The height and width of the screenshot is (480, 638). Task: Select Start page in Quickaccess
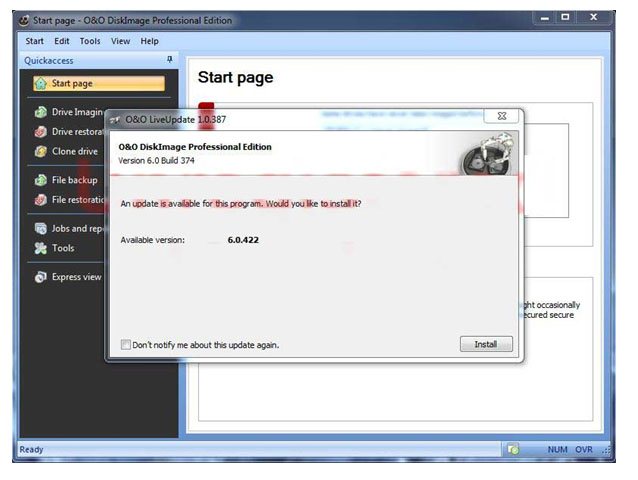(x=99, y=83)
